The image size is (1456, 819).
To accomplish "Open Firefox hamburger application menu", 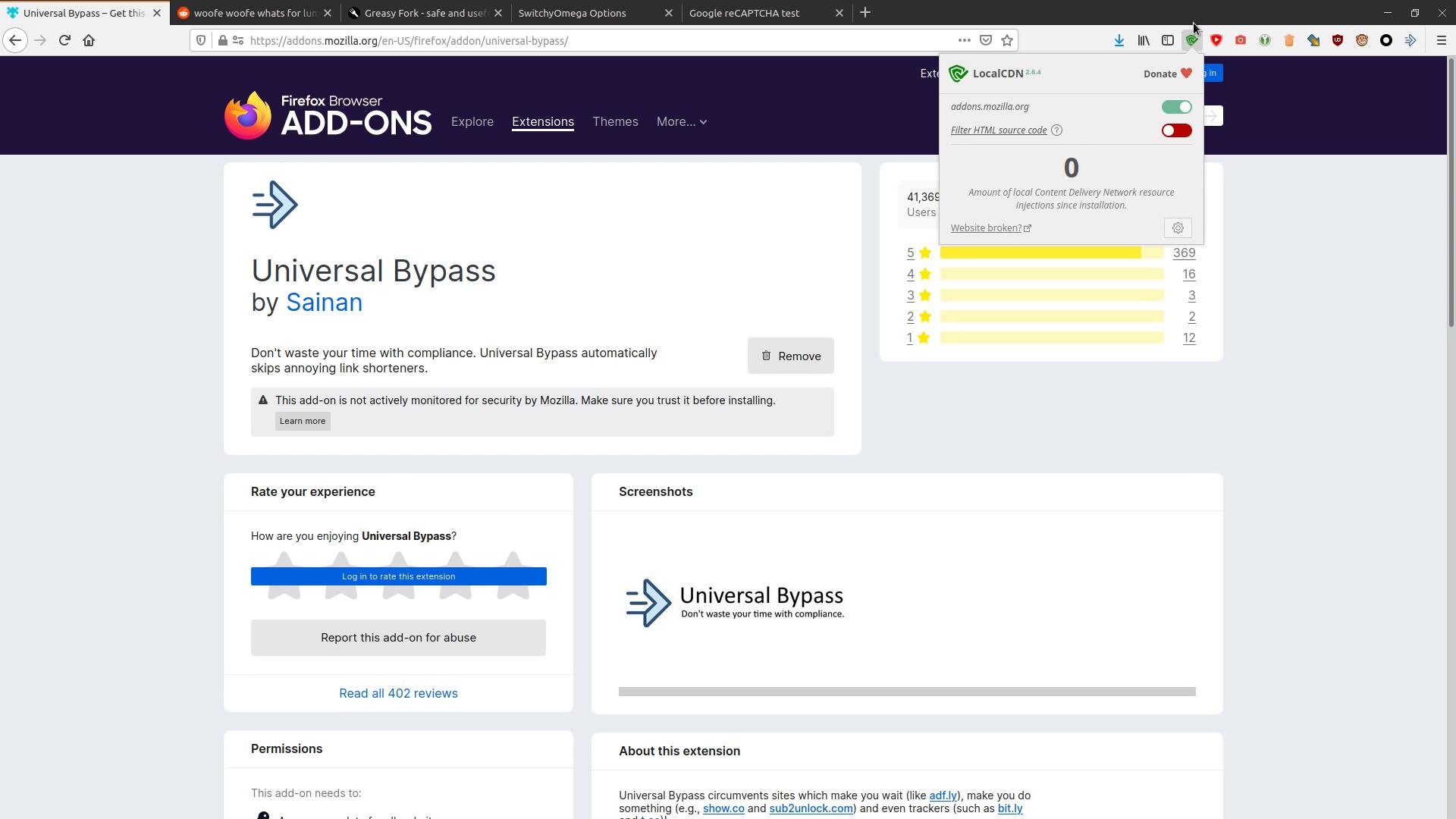I will click(x=1442, y=40).
